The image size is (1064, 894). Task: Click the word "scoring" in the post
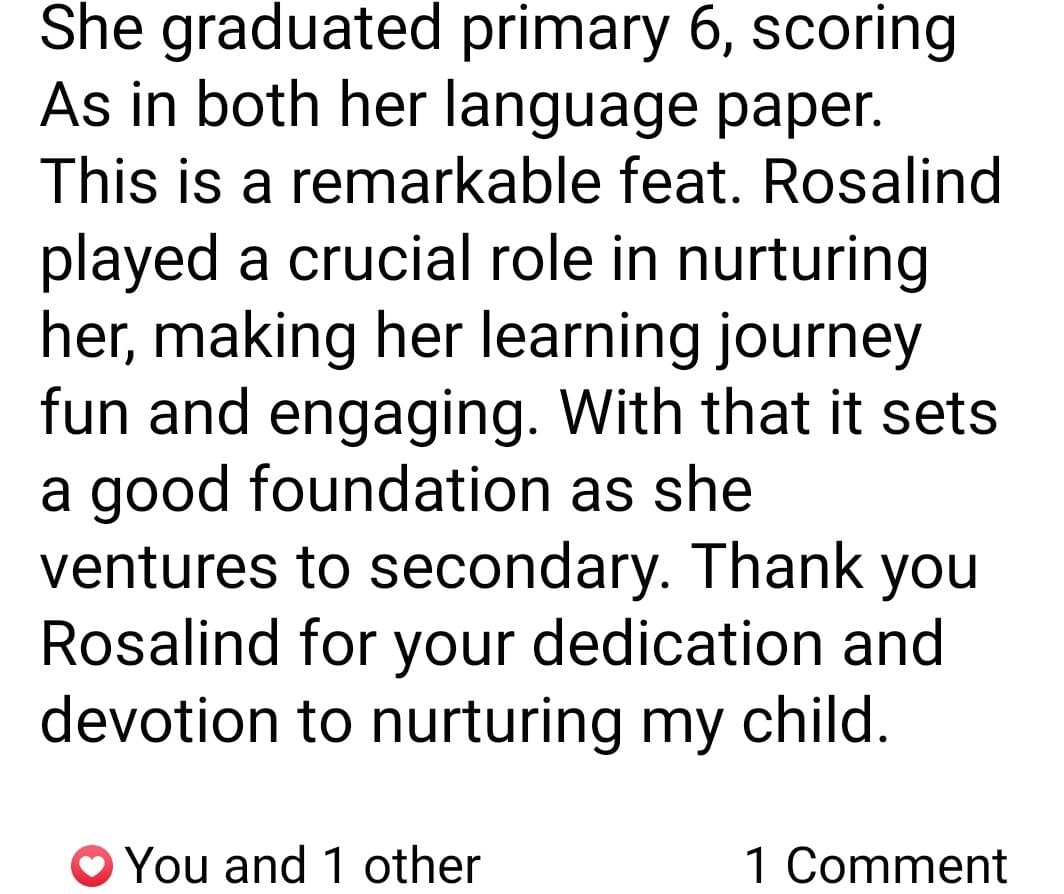pos(852,30)
